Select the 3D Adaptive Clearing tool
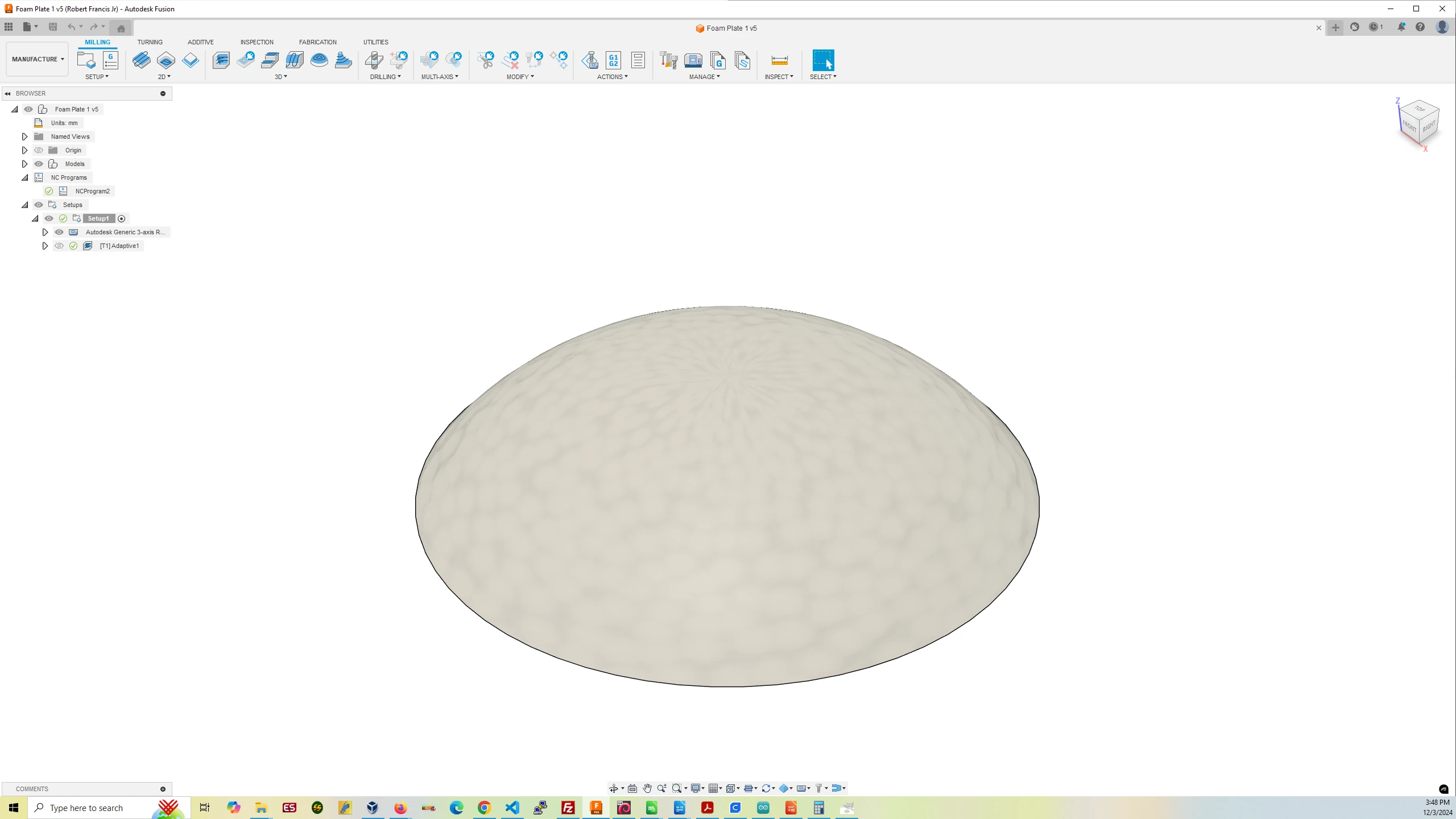 pos(221,60)
